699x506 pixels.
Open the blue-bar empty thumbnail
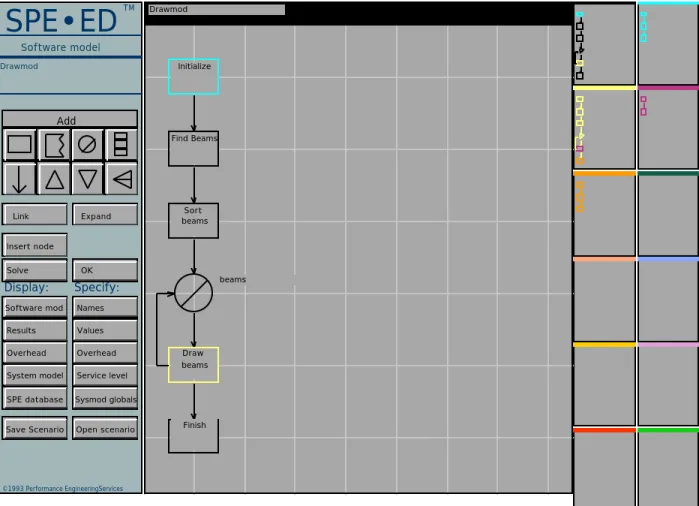point(668,299)
